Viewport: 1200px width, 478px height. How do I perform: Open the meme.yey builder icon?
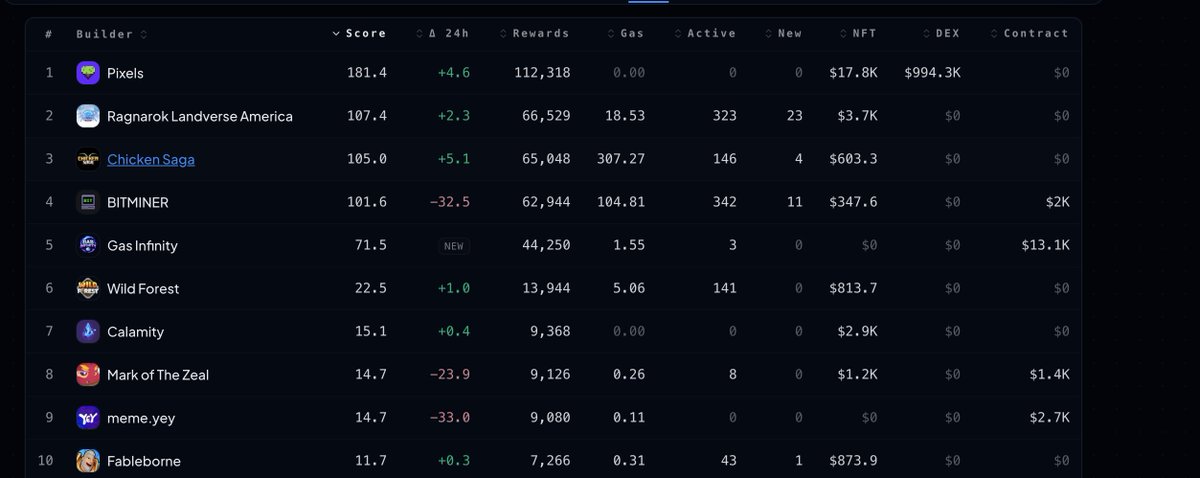[x=88, y=417]
